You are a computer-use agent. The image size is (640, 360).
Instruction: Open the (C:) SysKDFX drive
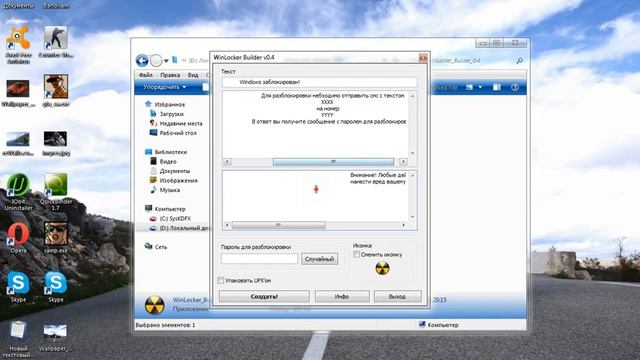coord(171,219)
